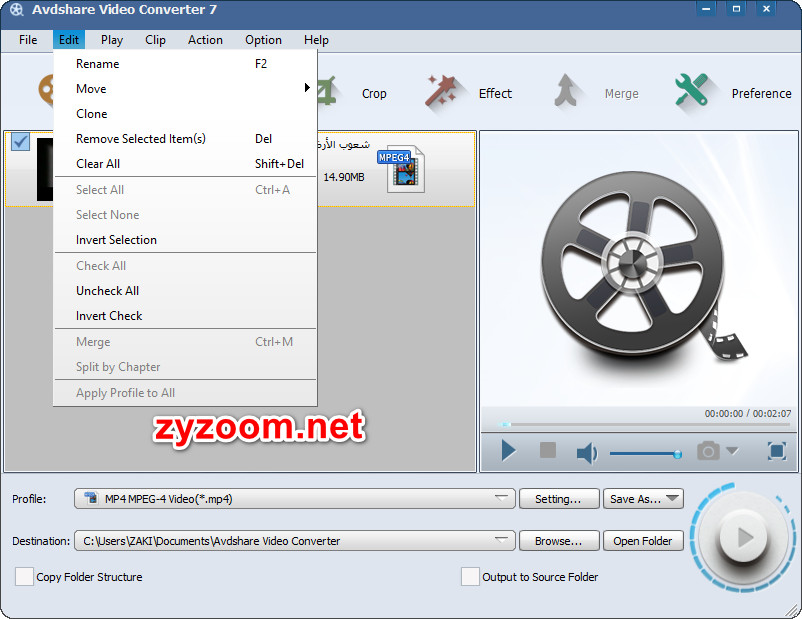Click the film reel preview area
802x619 pixels.
tap(638, 269)
